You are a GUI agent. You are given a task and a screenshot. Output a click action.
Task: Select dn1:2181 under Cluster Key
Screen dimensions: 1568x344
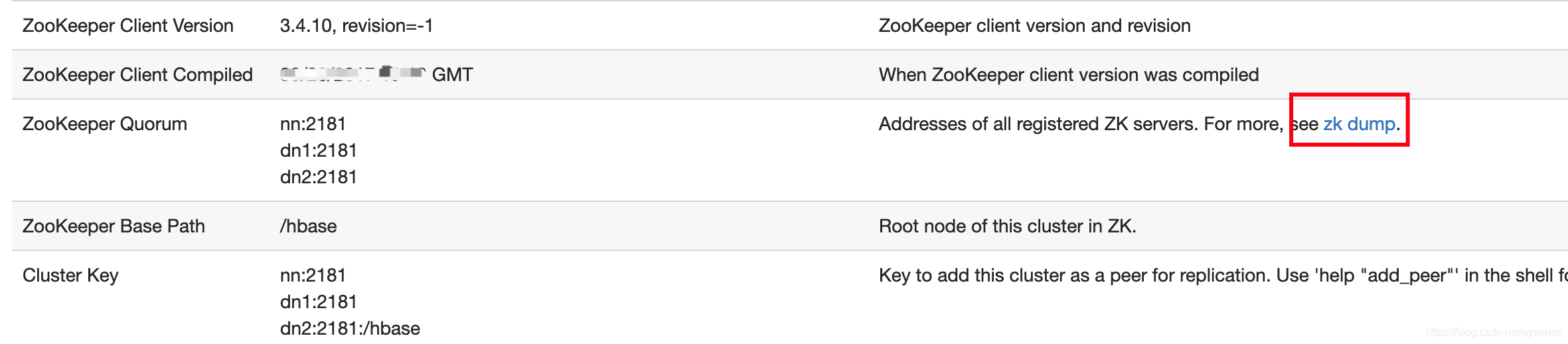coord(319,302)
